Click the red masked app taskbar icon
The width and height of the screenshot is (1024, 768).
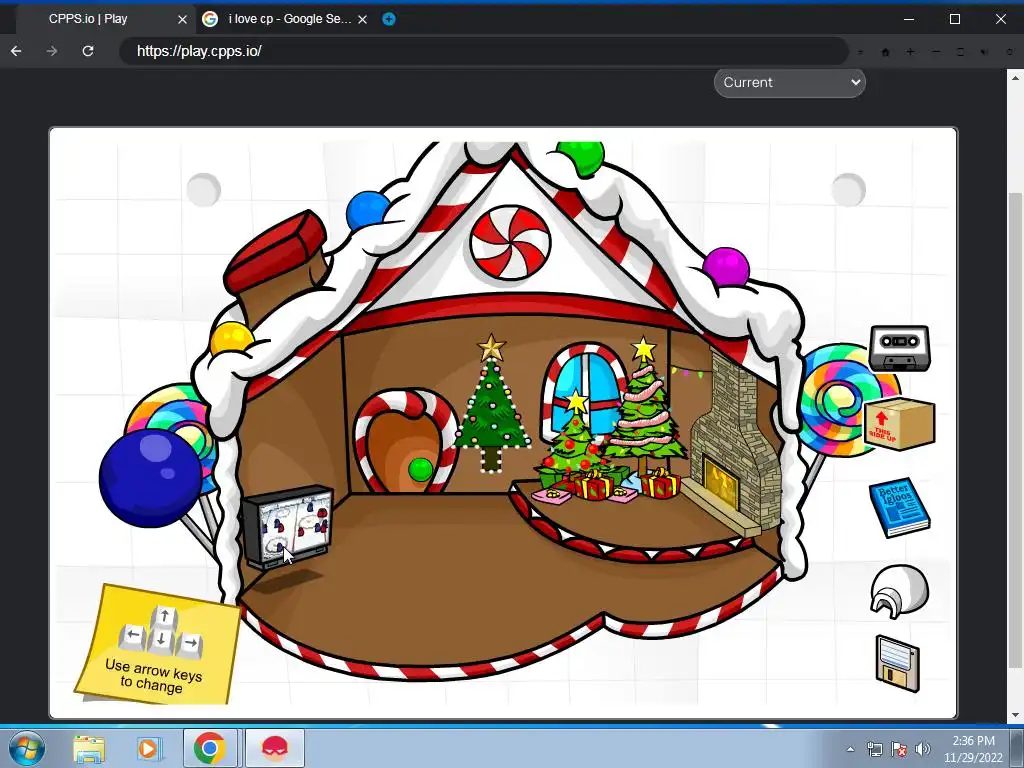[275, 748]
